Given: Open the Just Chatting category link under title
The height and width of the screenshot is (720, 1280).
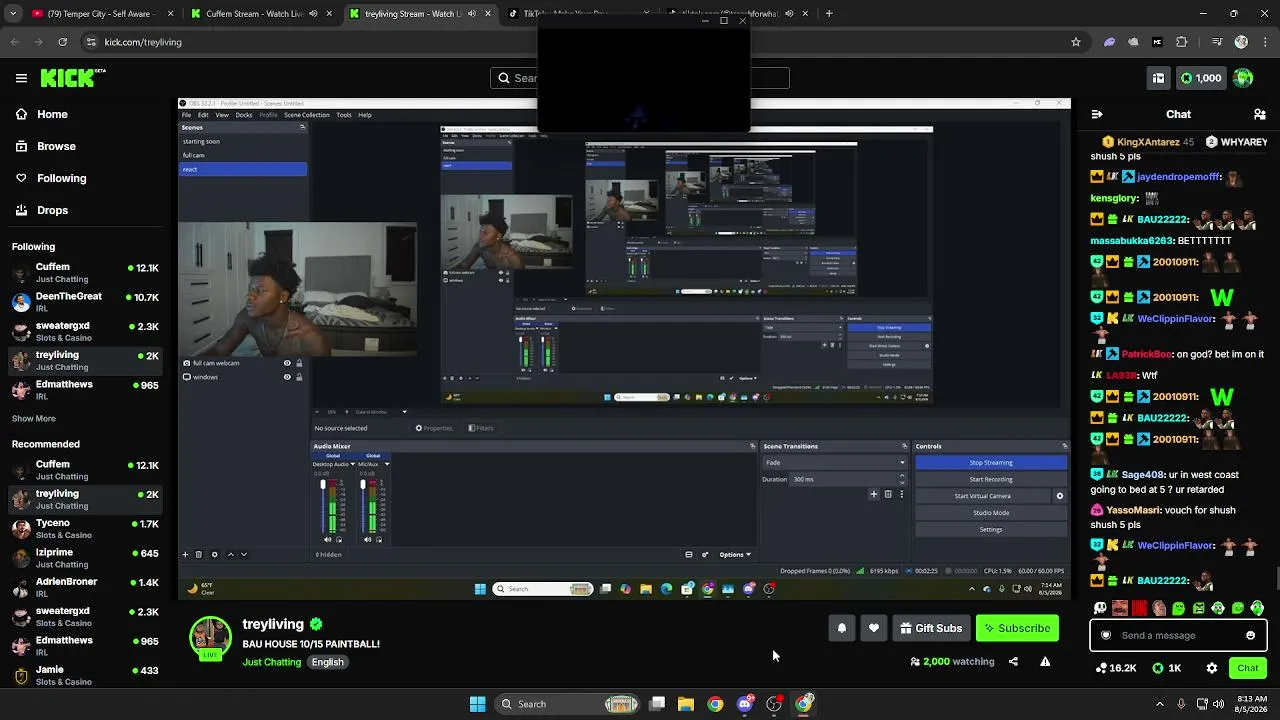Looking at the screenshot, I should point(271,662).
